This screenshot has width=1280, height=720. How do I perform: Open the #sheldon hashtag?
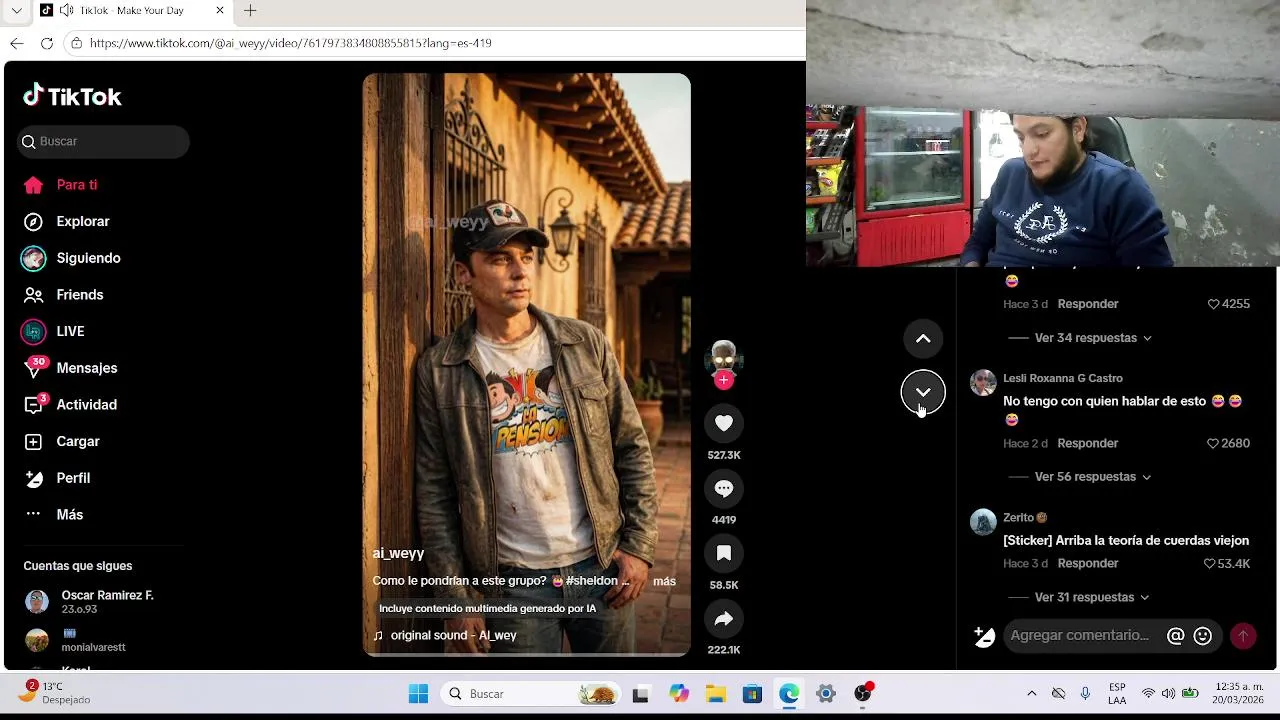click(594, 581)
